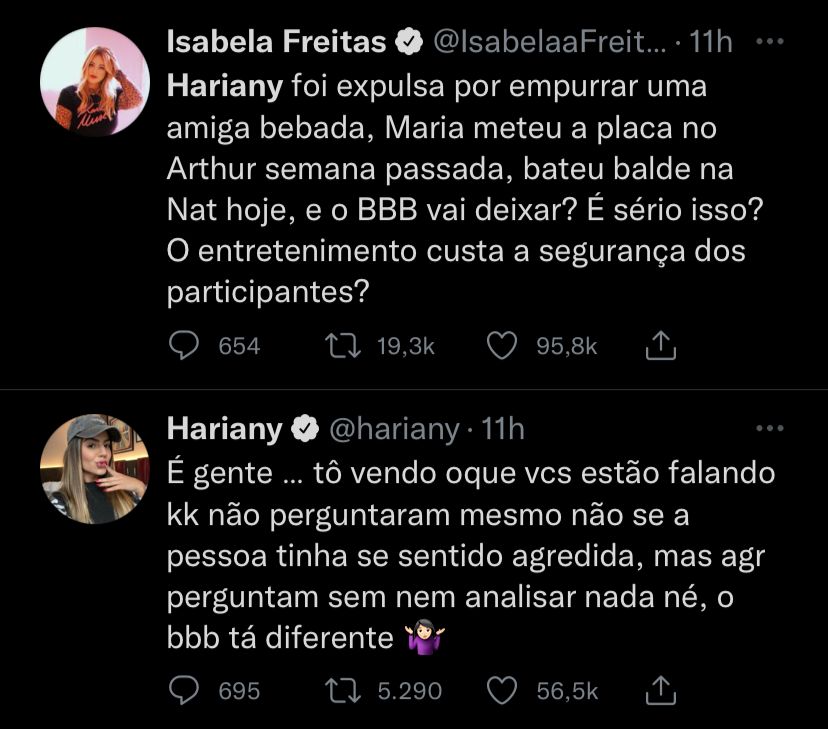Reply to Hariany's tweet
Screen dimensions: 828x729
point(184,691)
